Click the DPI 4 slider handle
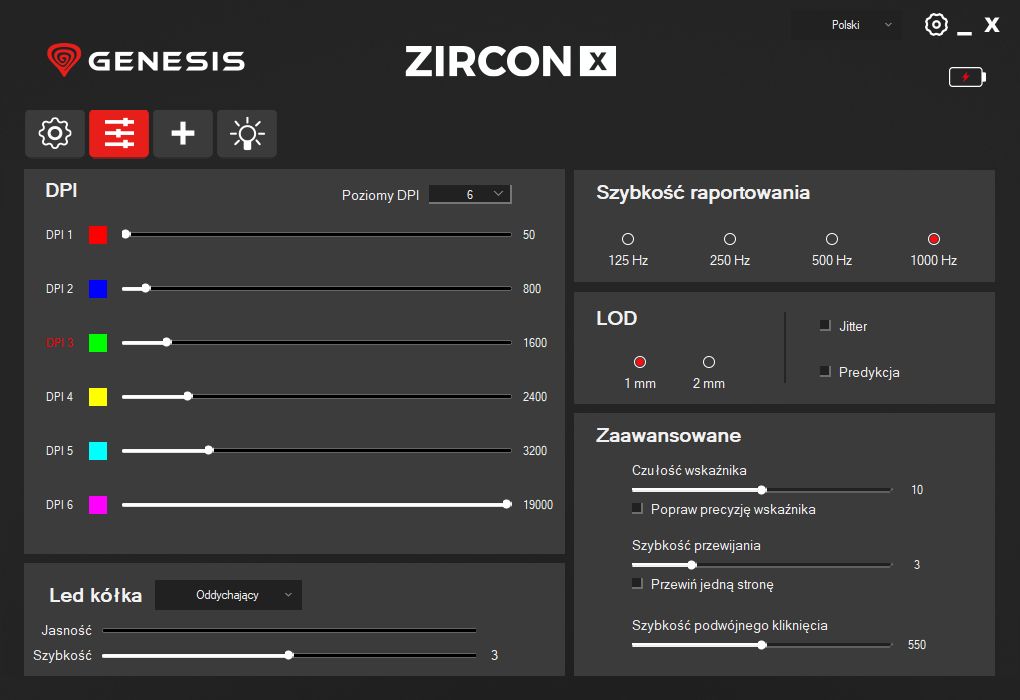Viewport: 1020px width, 700px height. [x=188, y=396]
